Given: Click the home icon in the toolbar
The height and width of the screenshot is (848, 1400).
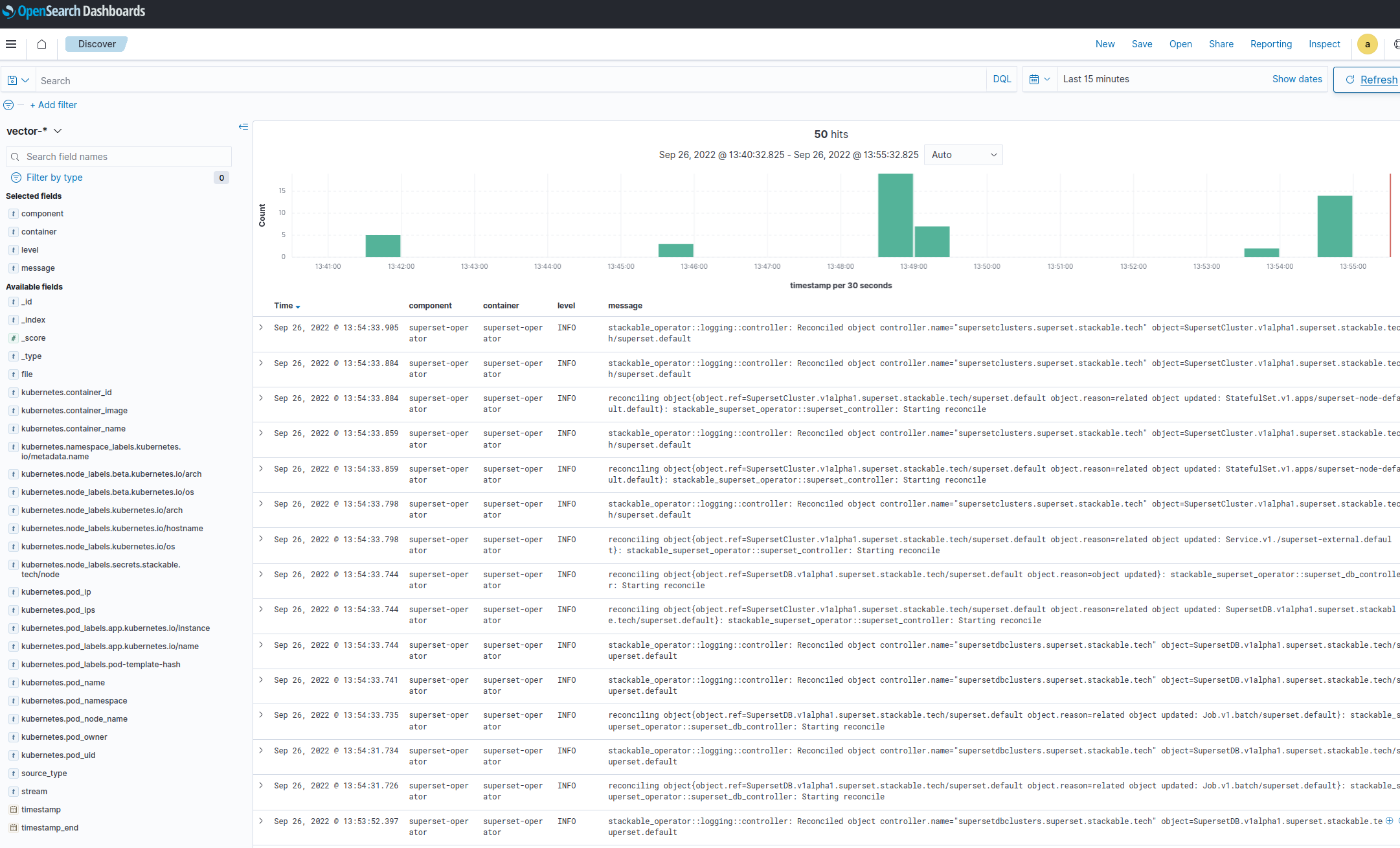Looking at the screenshot, I should [41, 43].
